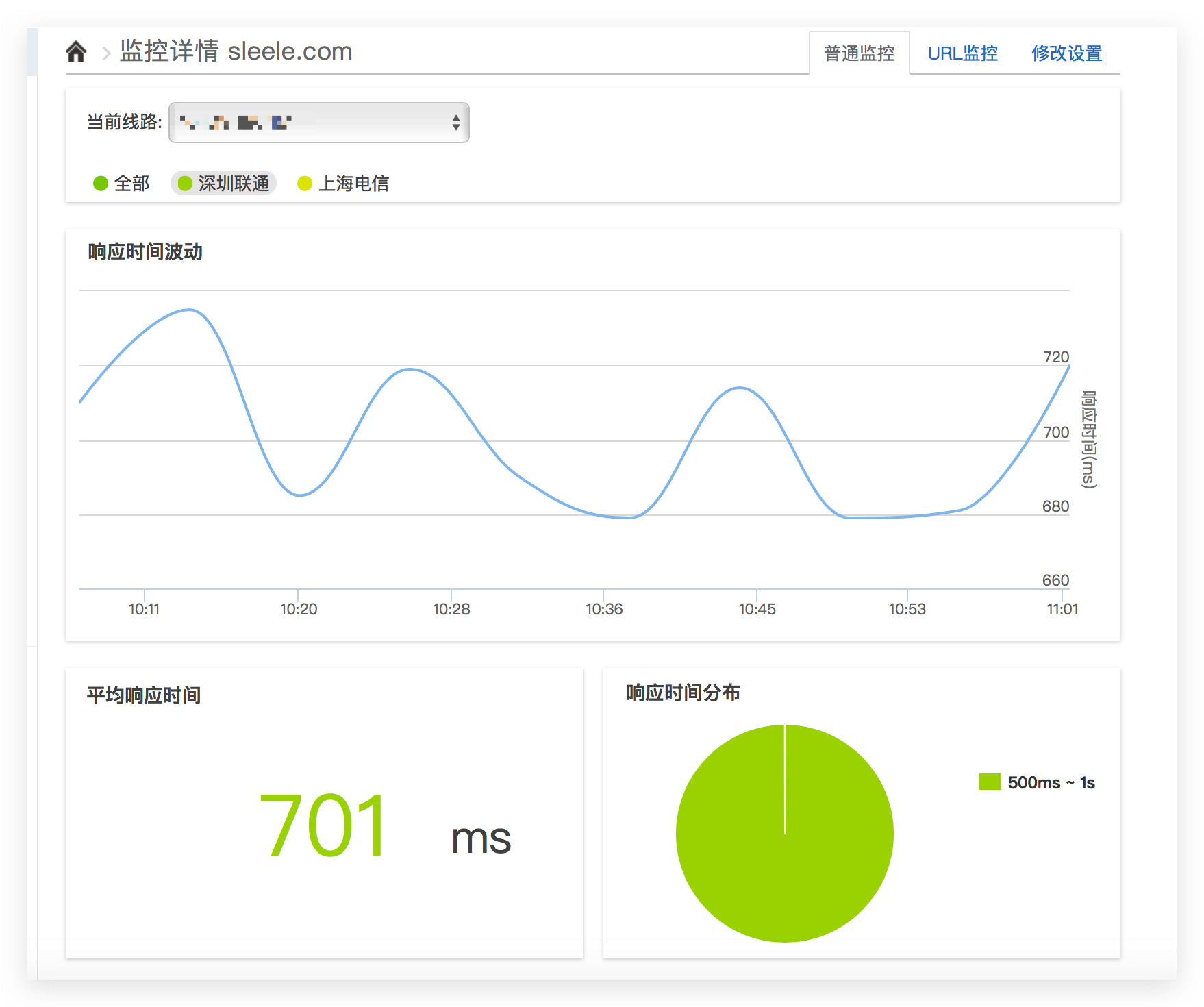Open the 当前线路 dropdown

(318, 123)
